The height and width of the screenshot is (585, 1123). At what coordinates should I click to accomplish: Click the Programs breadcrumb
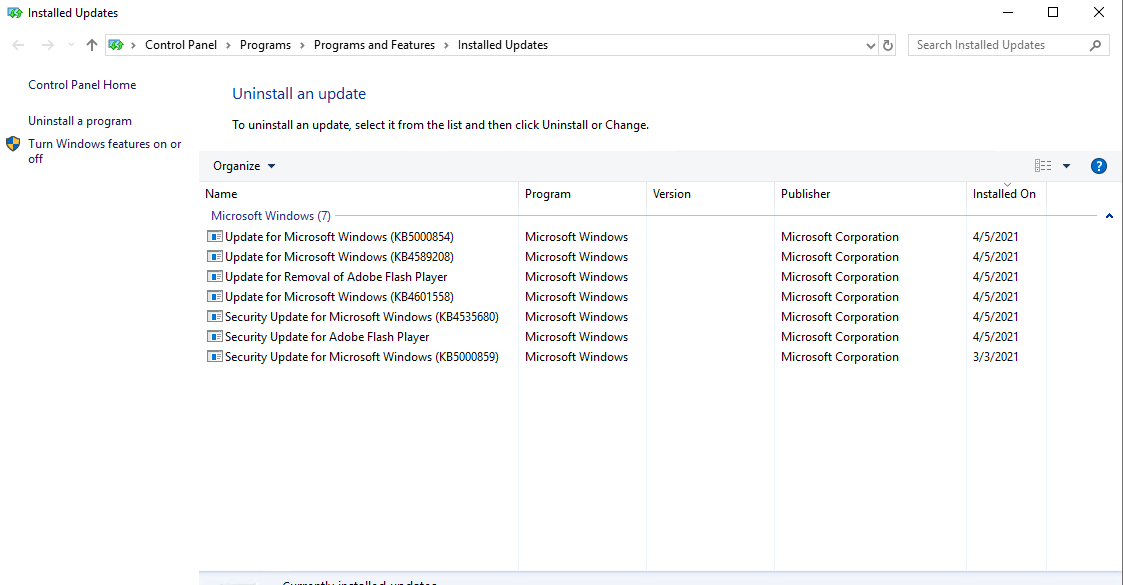(266, 45)
